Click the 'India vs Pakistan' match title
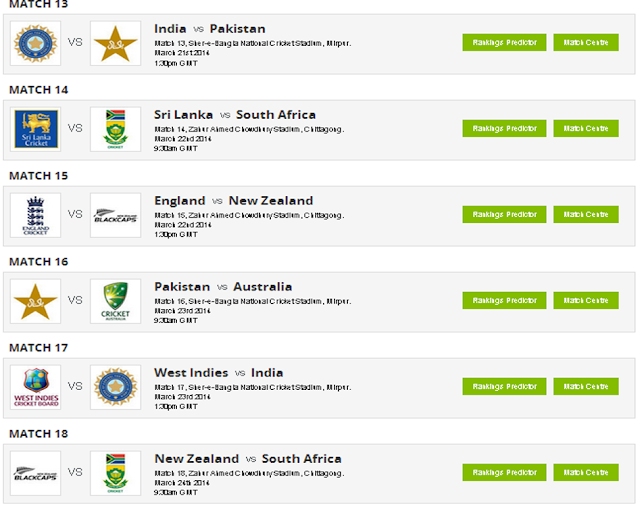The height and width of the screenshot is (509, 640). [x=210, y=29]
